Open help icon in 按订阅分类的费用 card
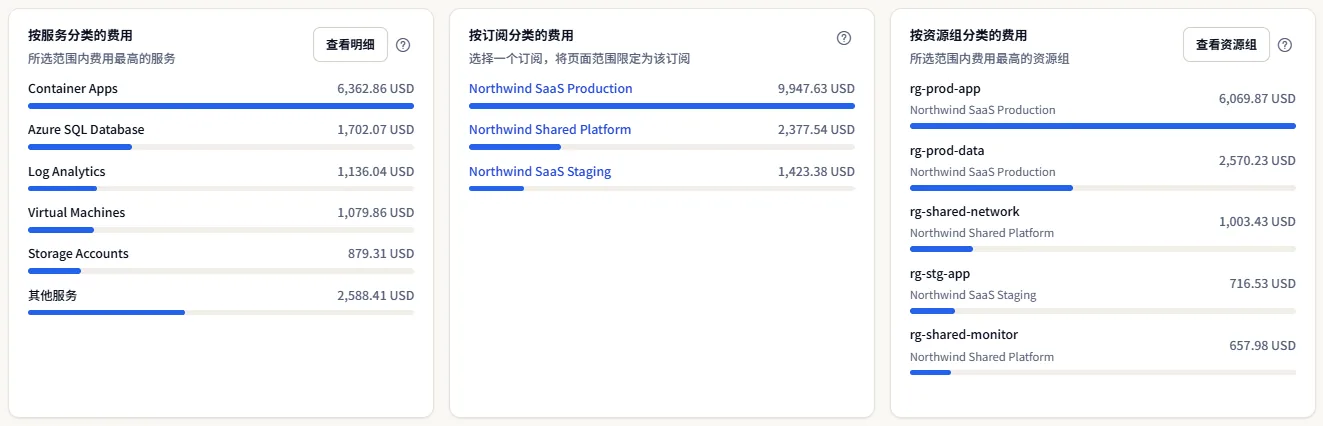The height and width of the screenshot is (426, 1323). click(844, 38)
